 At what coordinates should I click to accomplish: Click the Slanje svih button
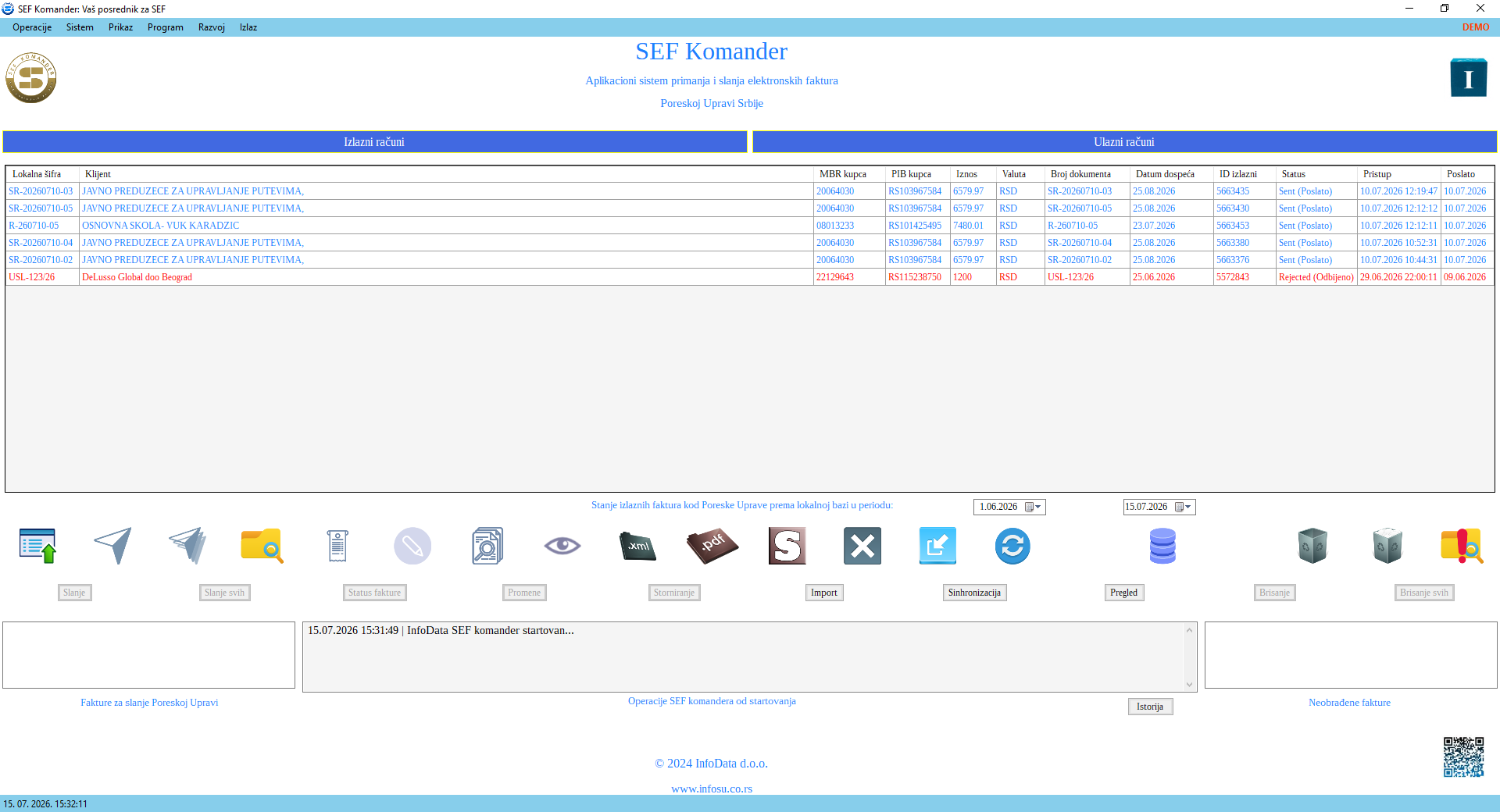tap(224, 593)
